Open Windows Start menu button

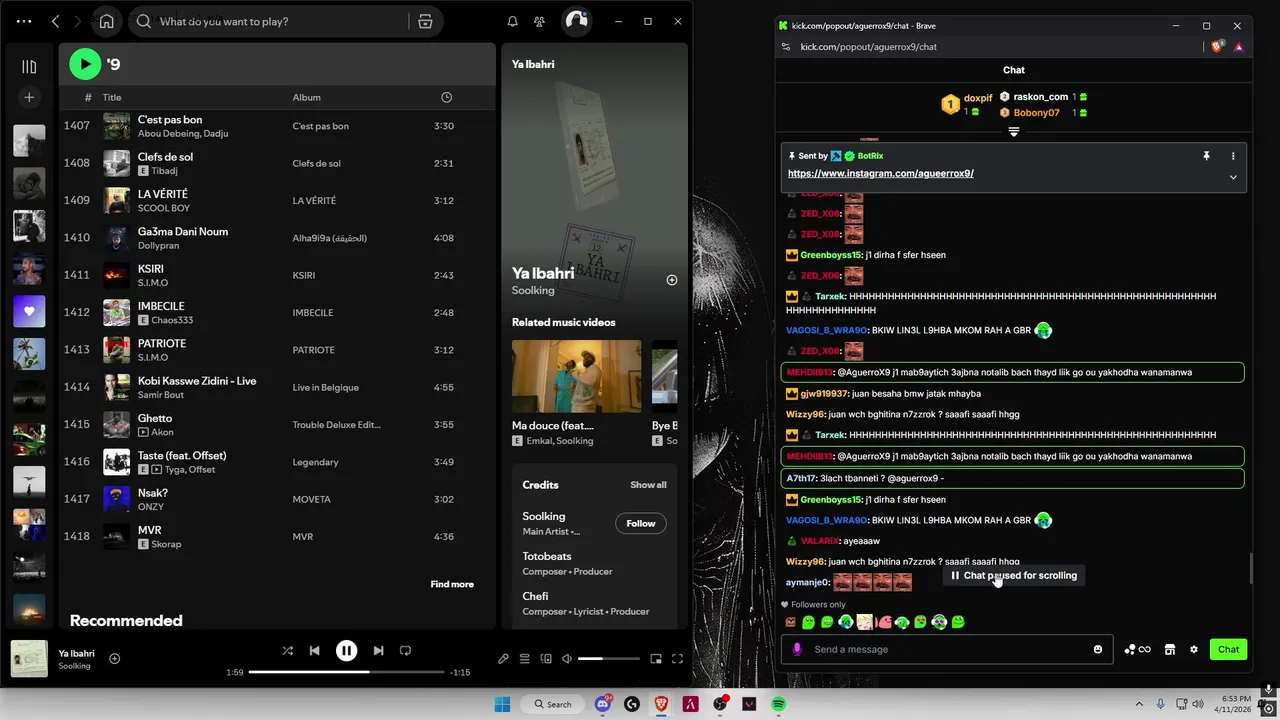click(x=502, y=704)
